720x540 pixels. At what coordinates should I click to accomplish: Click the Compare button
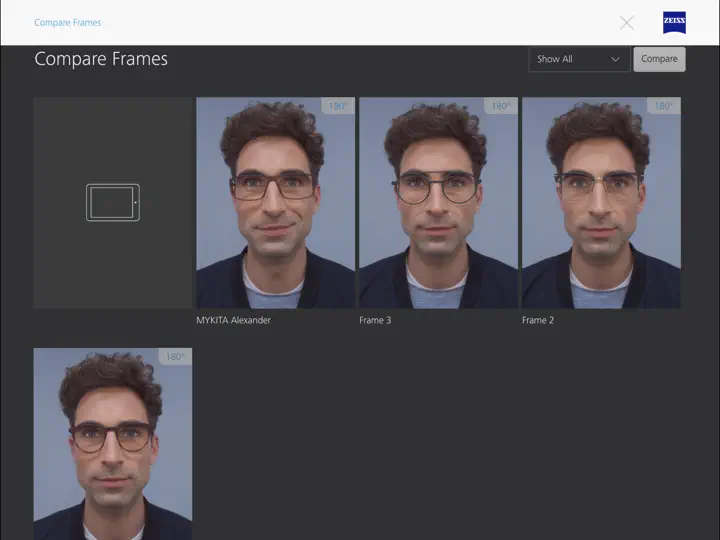[659, 59]
